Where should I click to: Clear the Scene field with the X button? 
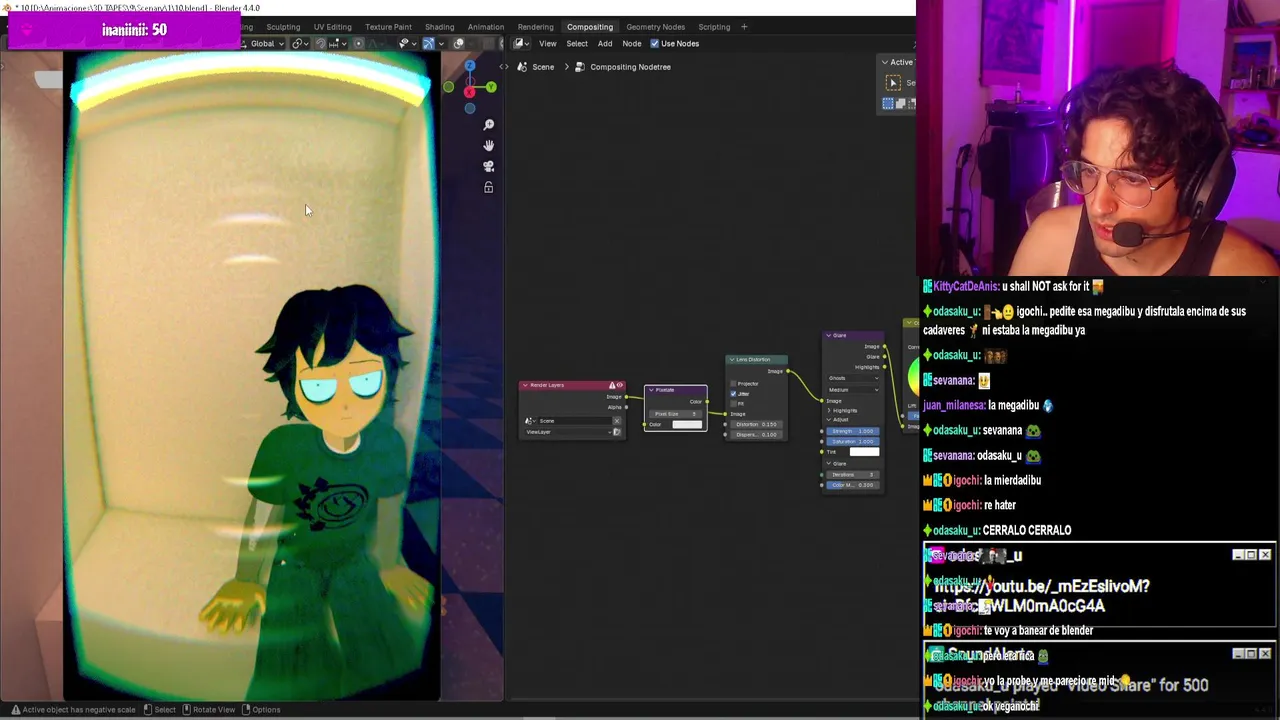click(617, 421)
